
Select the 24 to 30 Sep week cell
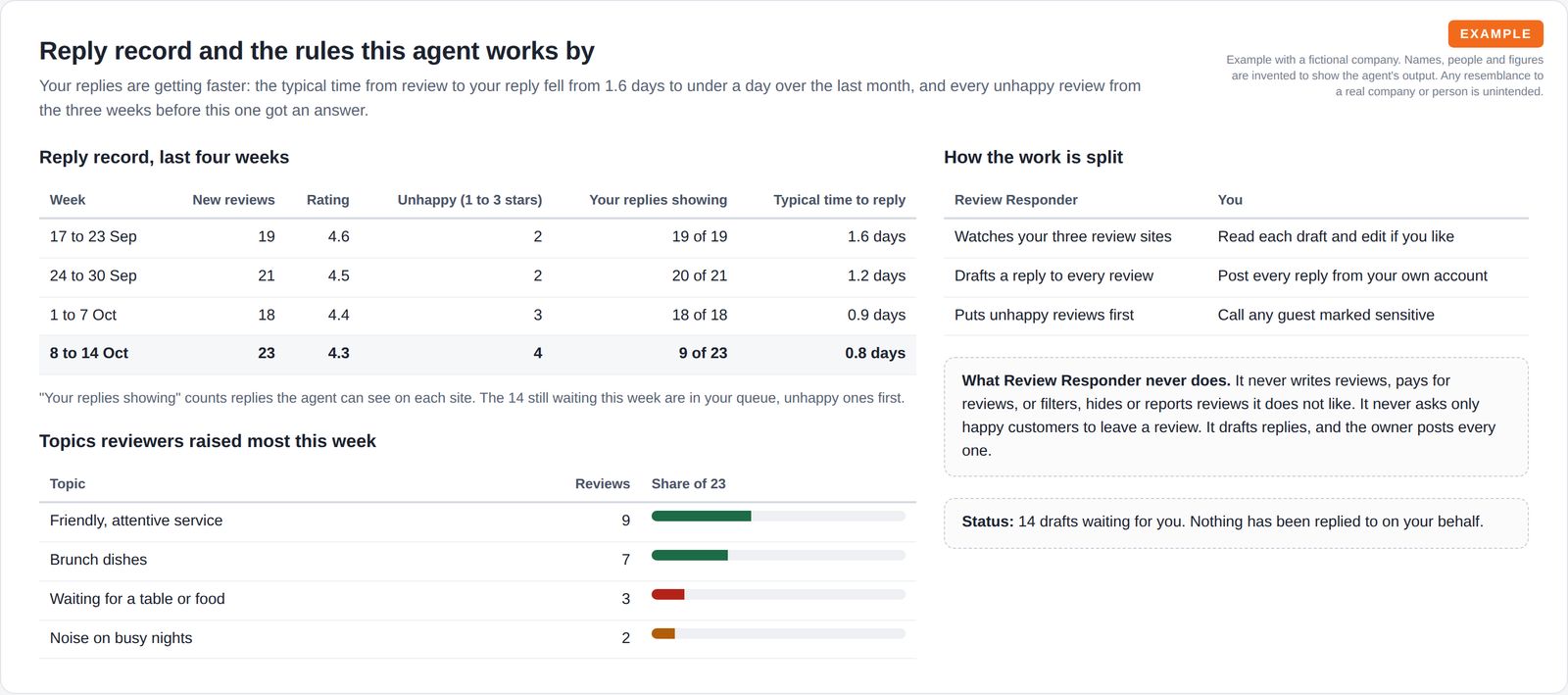pyautogui.click(x=93, y=275)
